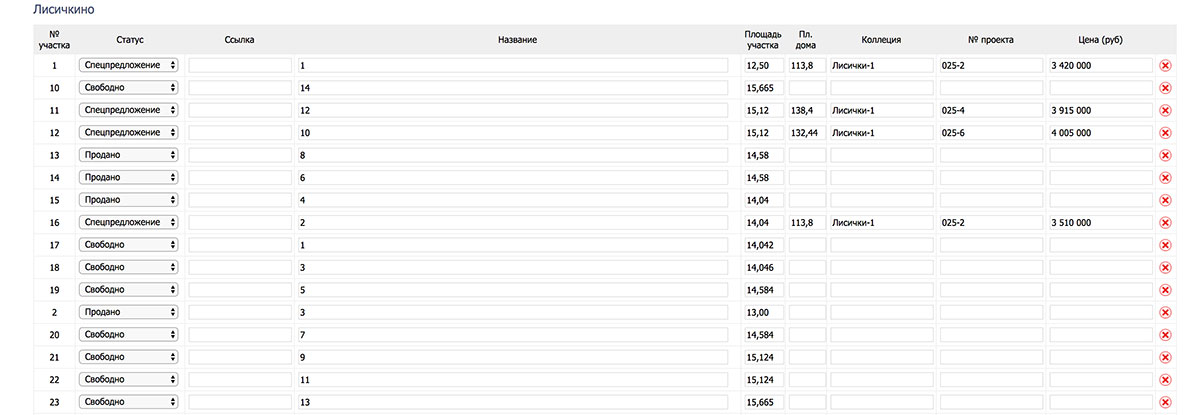Open status dropdown for plot 22
The image size is (1200, 415).
coord(129,380)
